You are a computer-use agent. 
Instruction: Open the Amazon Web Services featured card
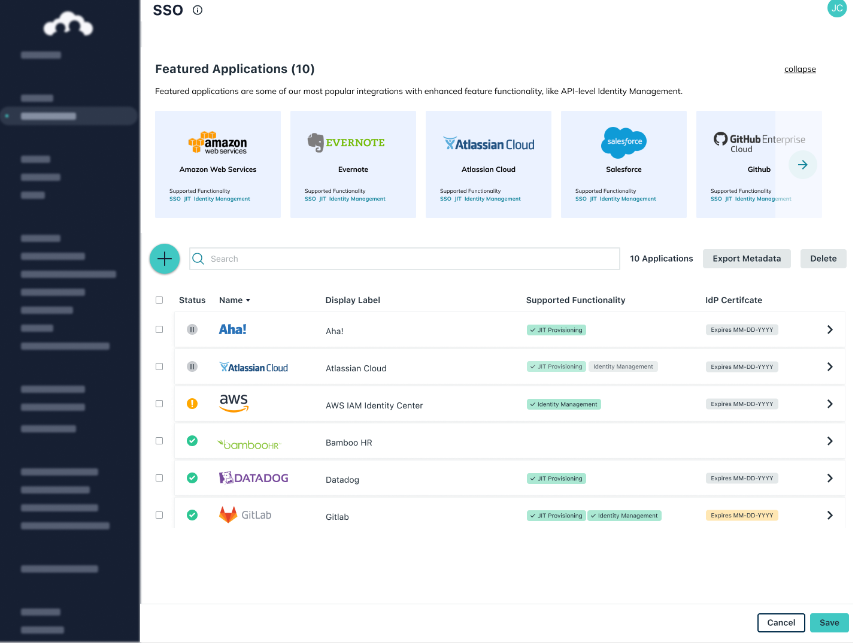pyautogui.click(x=218, y=164)
